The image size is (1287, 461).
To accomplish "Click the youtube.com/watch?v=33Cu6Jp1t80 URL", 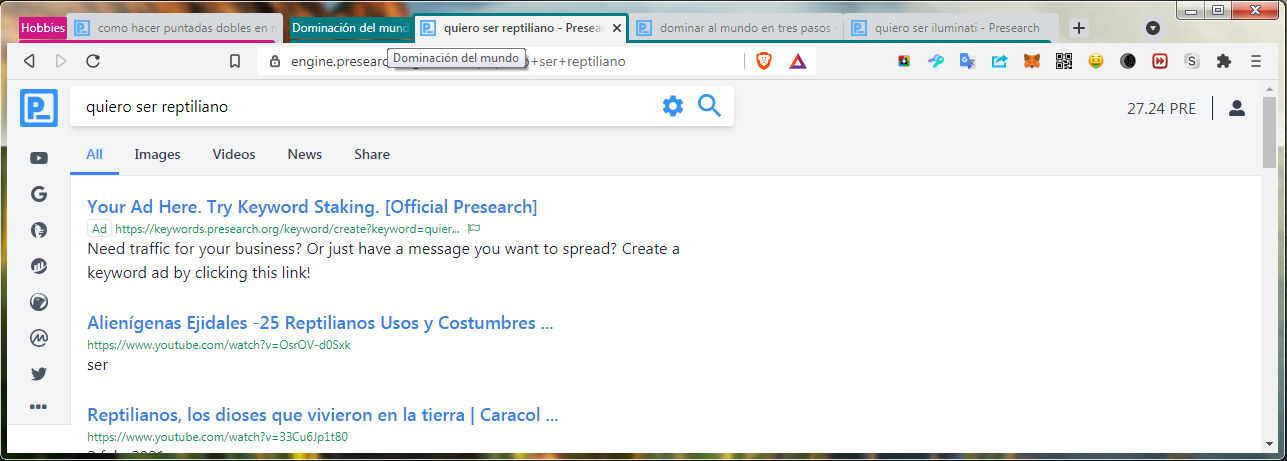I will coord(217,437).
